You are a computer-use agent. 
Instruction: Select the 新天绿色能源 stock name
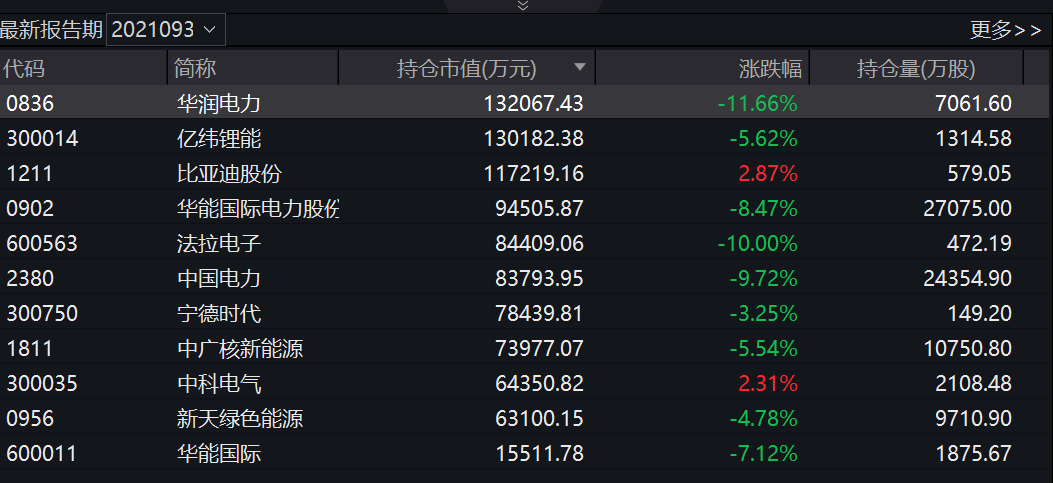tap(240, 418)
